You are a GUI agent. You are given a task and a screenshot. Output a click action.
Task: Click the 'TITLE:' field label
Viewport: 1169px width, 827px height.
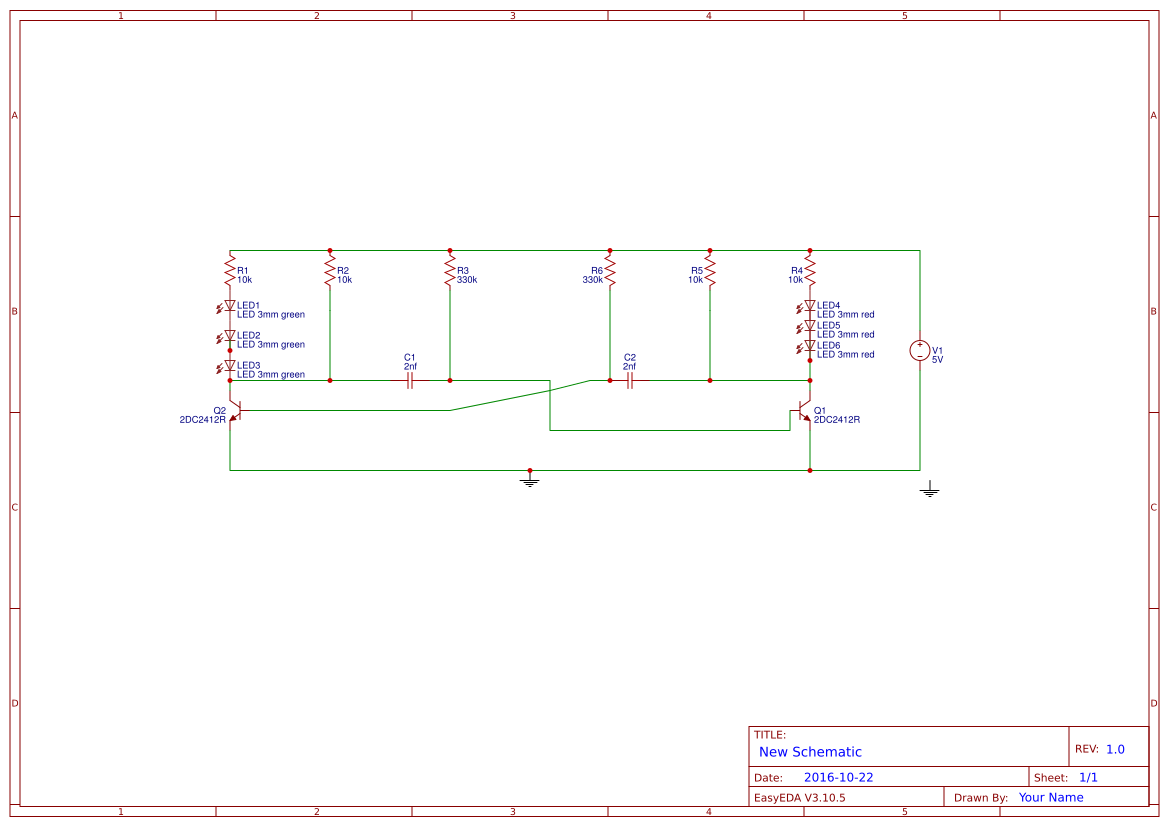tap(769, 735)
